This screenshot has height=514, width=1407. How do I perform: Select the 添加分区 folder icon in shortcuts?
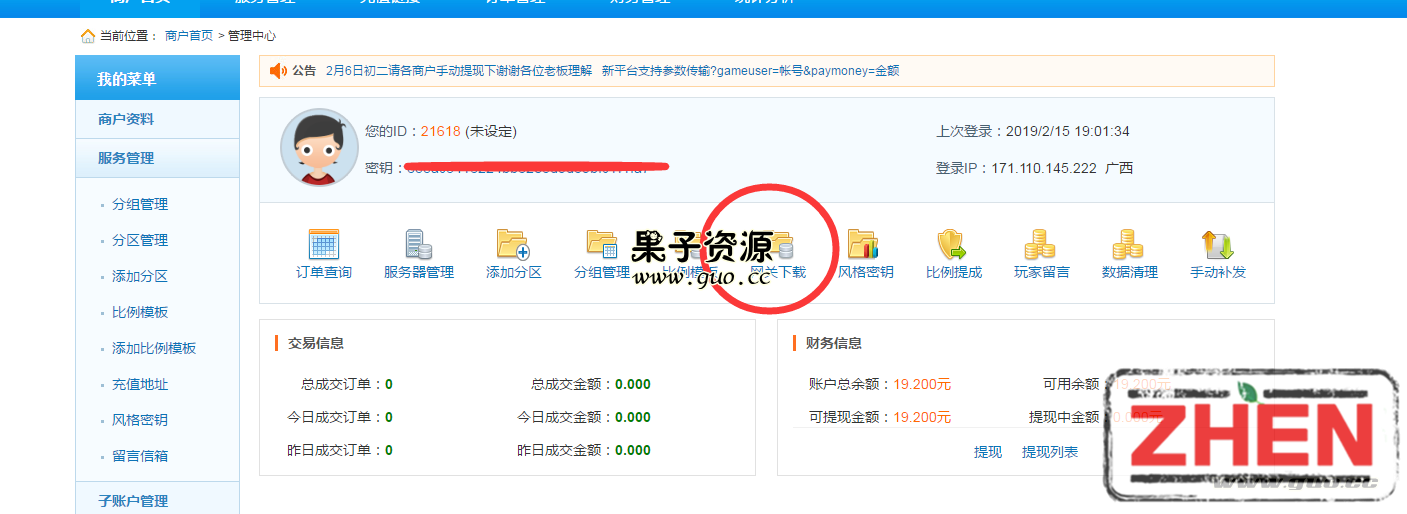(x=513, y=245)
